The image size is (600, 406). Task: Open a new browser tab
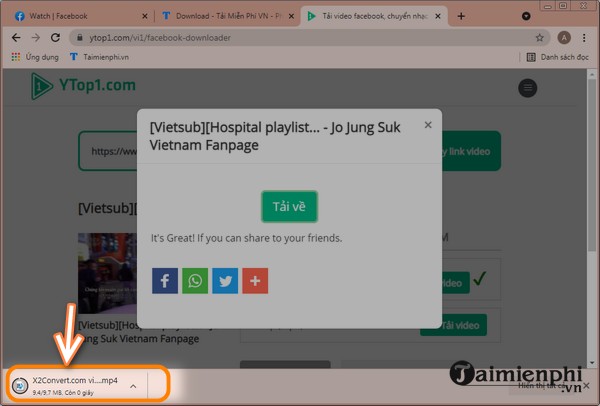[461, 16]
